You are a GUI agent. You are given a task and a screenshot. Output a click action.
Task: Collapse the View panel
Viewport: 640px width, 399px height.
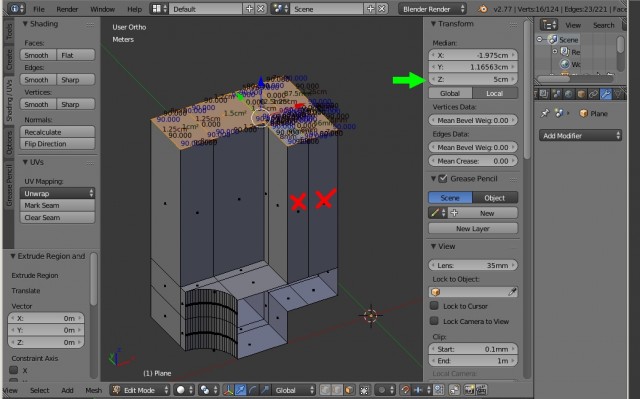click(x=433, y=246)
